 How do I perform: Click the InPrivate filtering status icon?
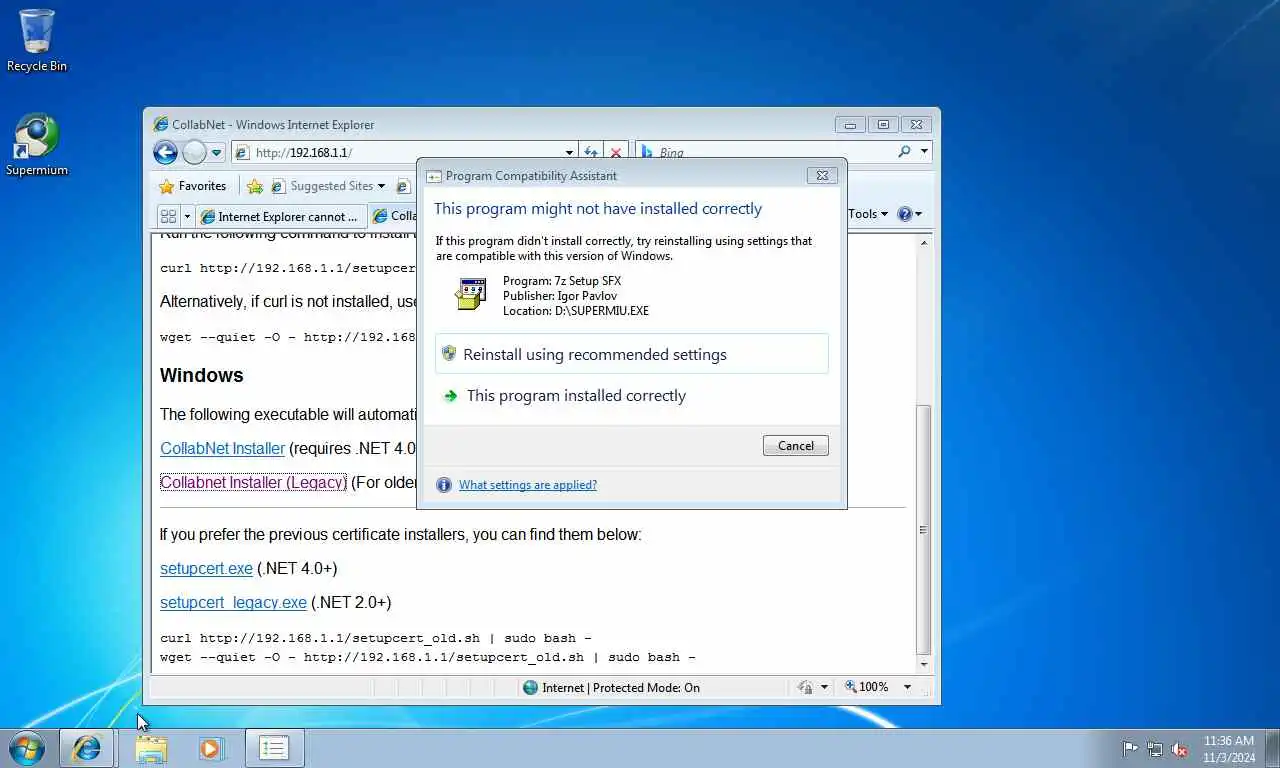805,688
